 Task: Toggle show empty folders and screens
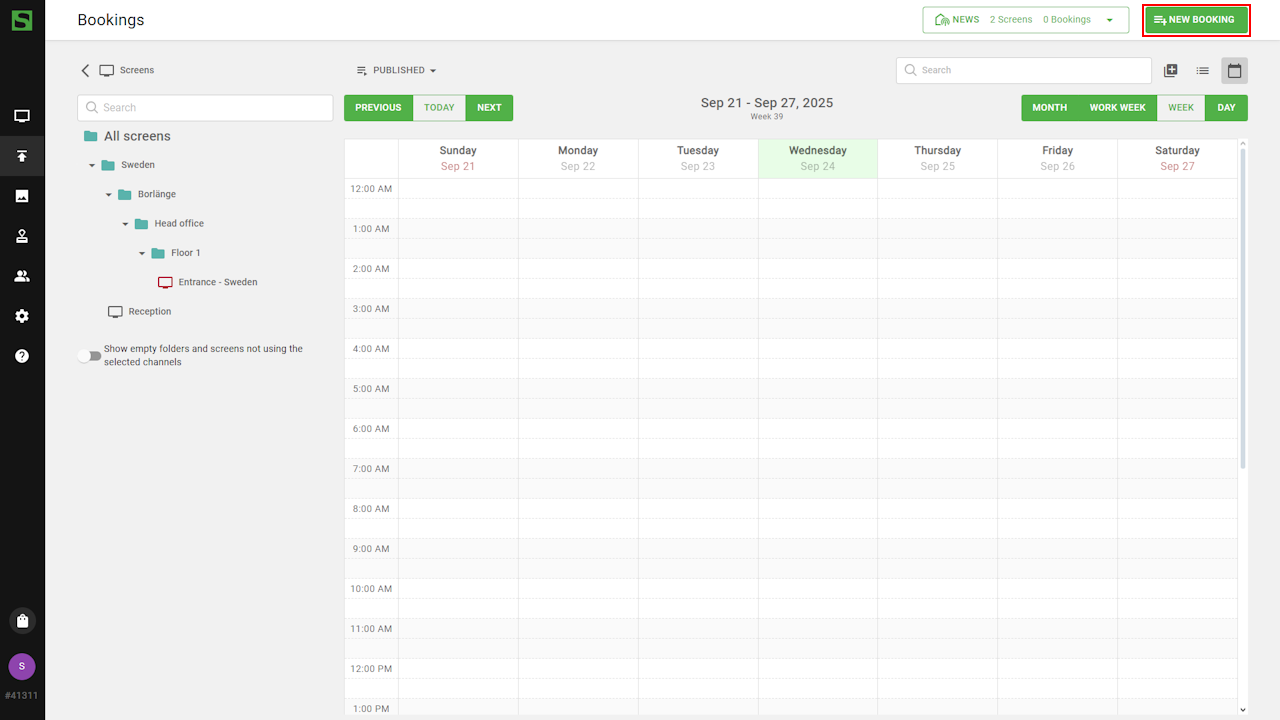tap(90, 356)
